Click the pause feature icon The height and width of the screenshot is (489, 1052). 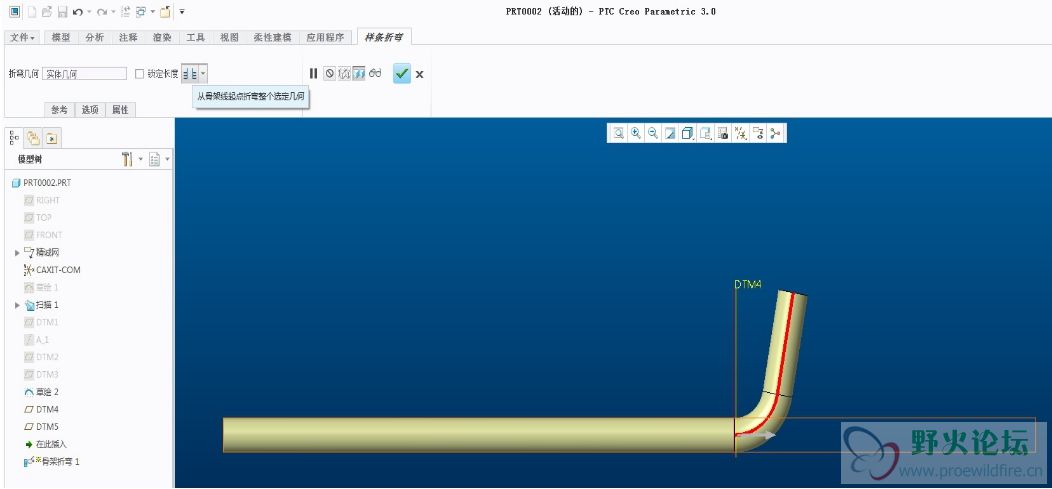point(313,73)
